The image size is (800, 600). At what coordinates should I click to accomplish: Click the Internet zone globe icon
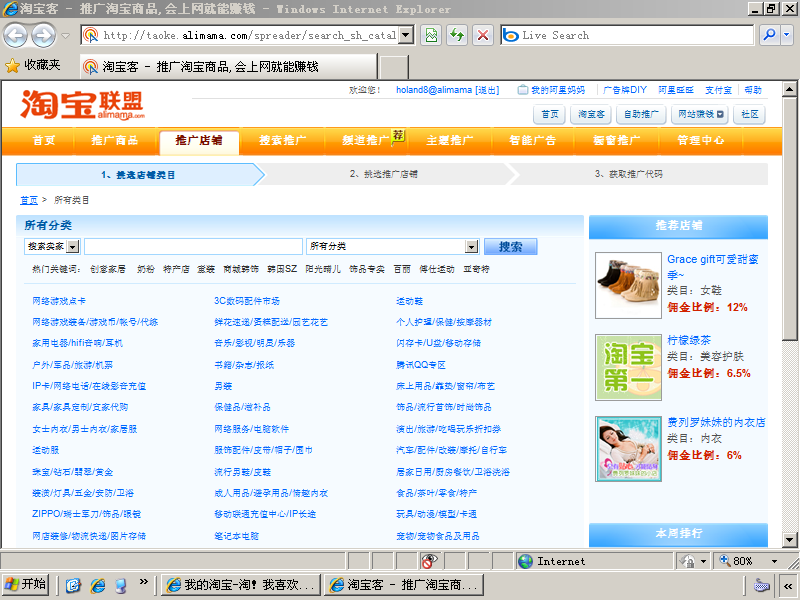525,561
